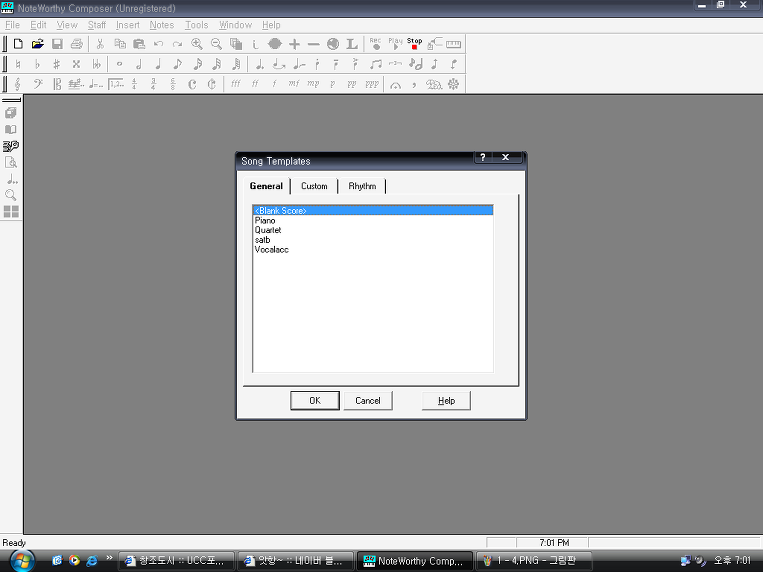Open the Notes menu
The image size is (763, 572).
tap(162, 25)
